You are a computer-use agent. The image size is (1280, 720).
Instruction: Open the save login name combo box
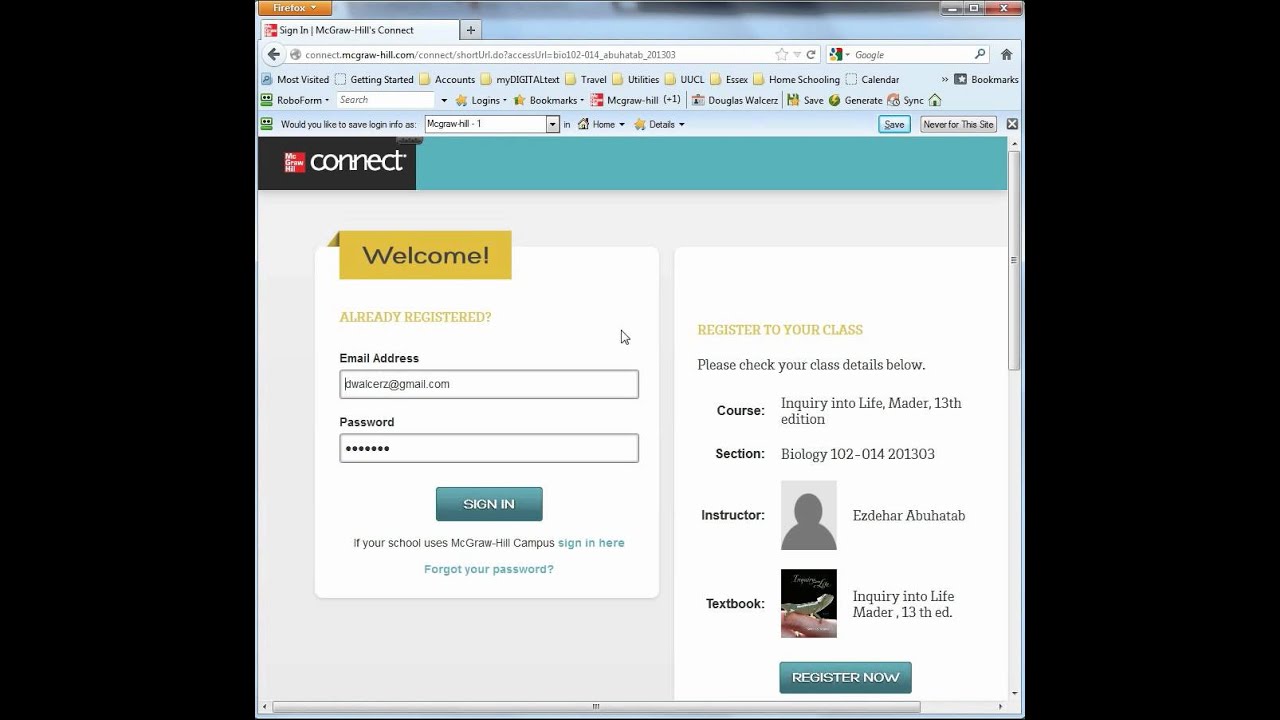(551, 124)
